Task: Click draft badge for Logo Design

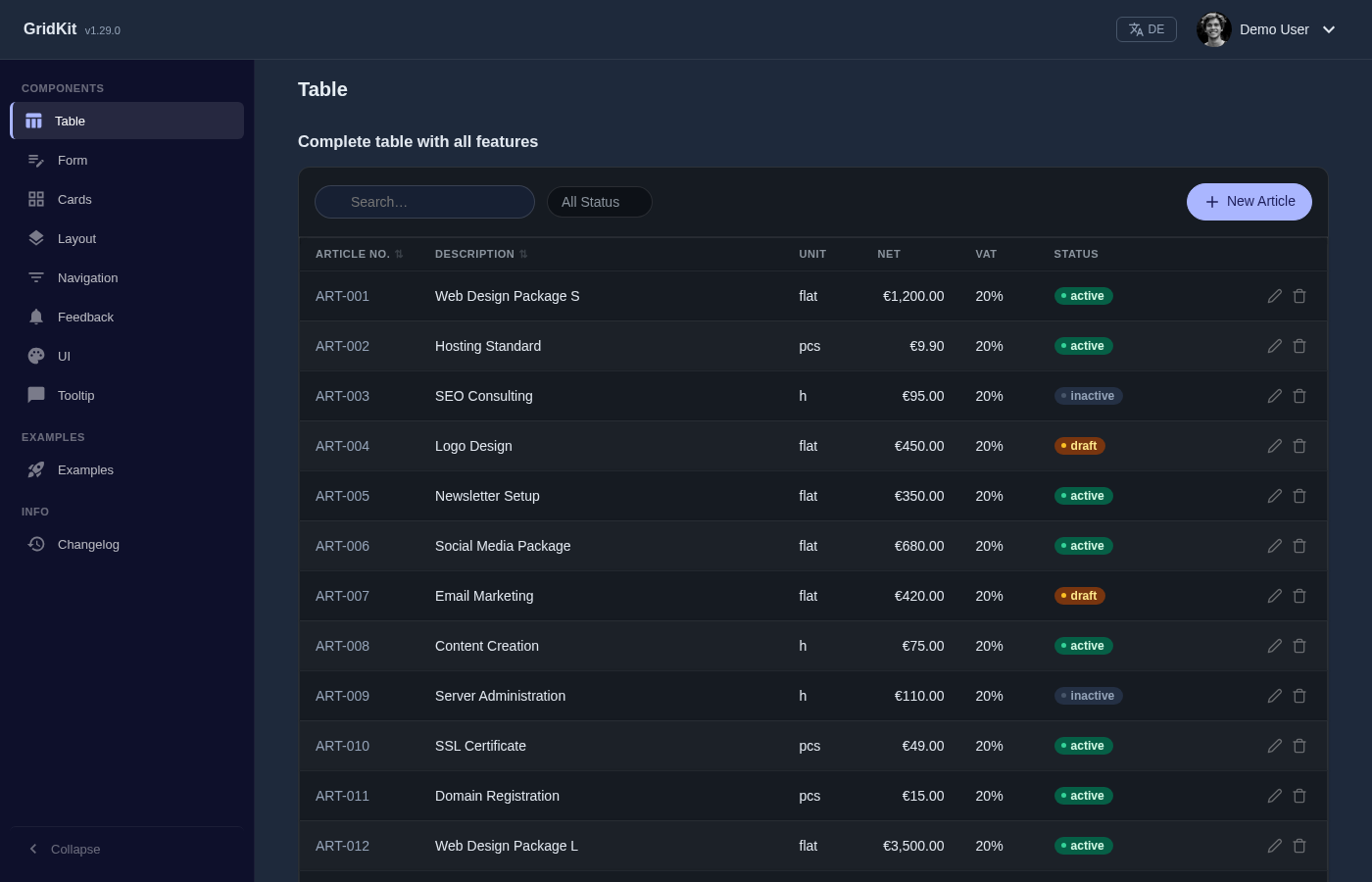Action: (x=1080, y=446)
